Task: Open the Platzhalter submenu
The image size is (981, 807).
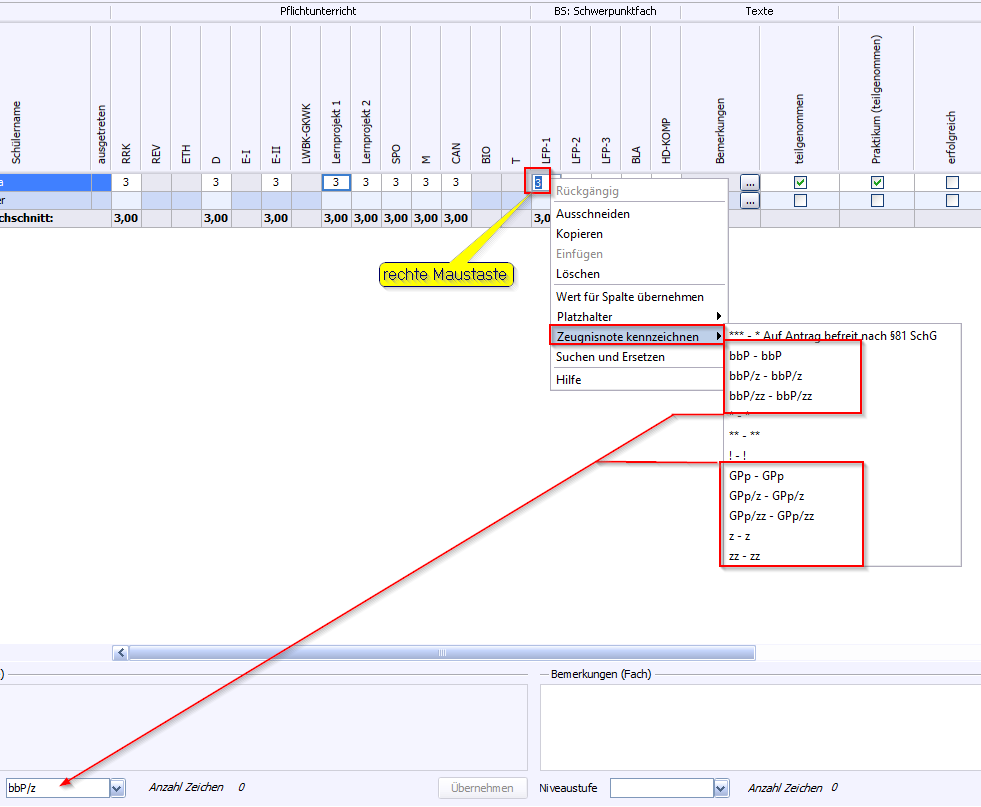Action: [638, 317]
